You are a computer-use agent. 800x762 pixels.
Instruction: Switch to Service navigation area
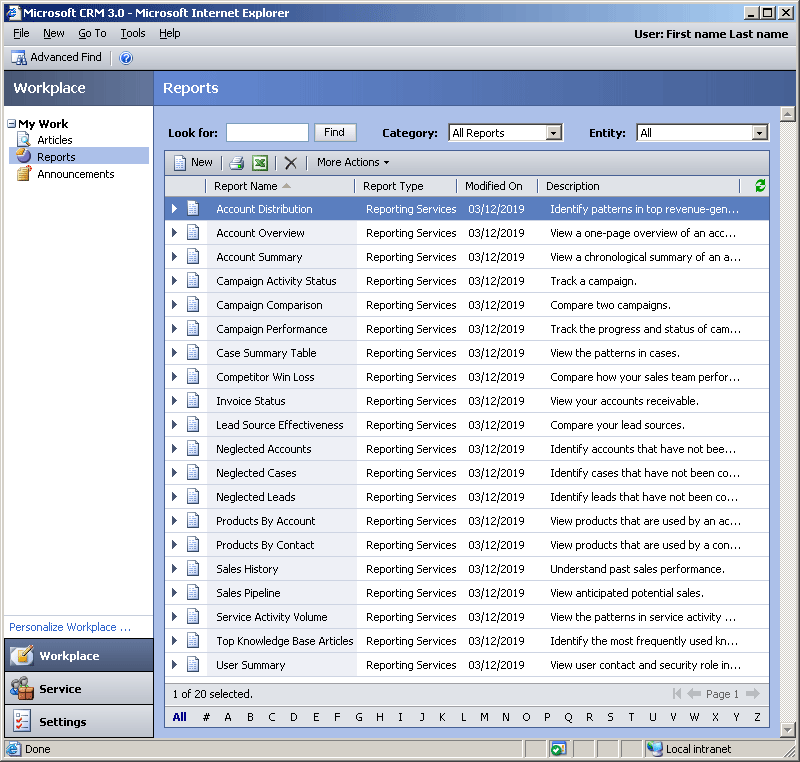[x=79, y=689]
